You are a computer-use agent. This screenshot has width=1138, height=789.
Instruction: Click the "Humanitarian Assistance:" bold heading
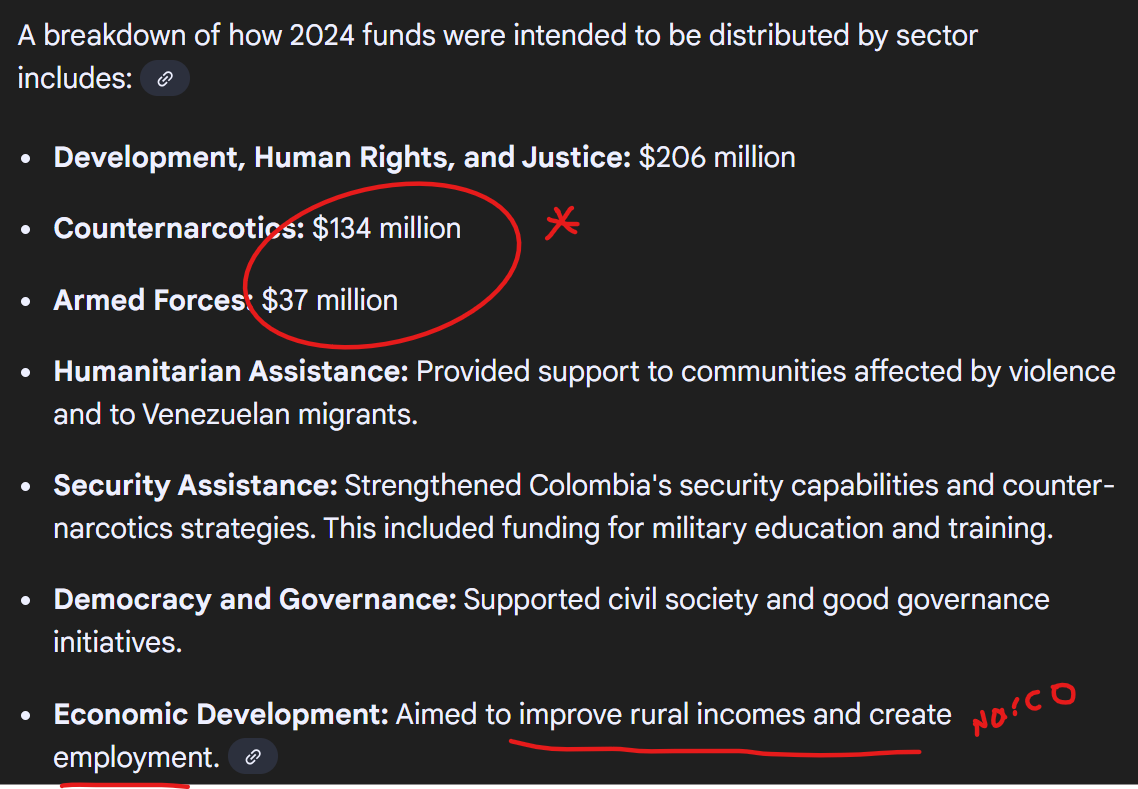pyautogui.click(x=231, y=371)
